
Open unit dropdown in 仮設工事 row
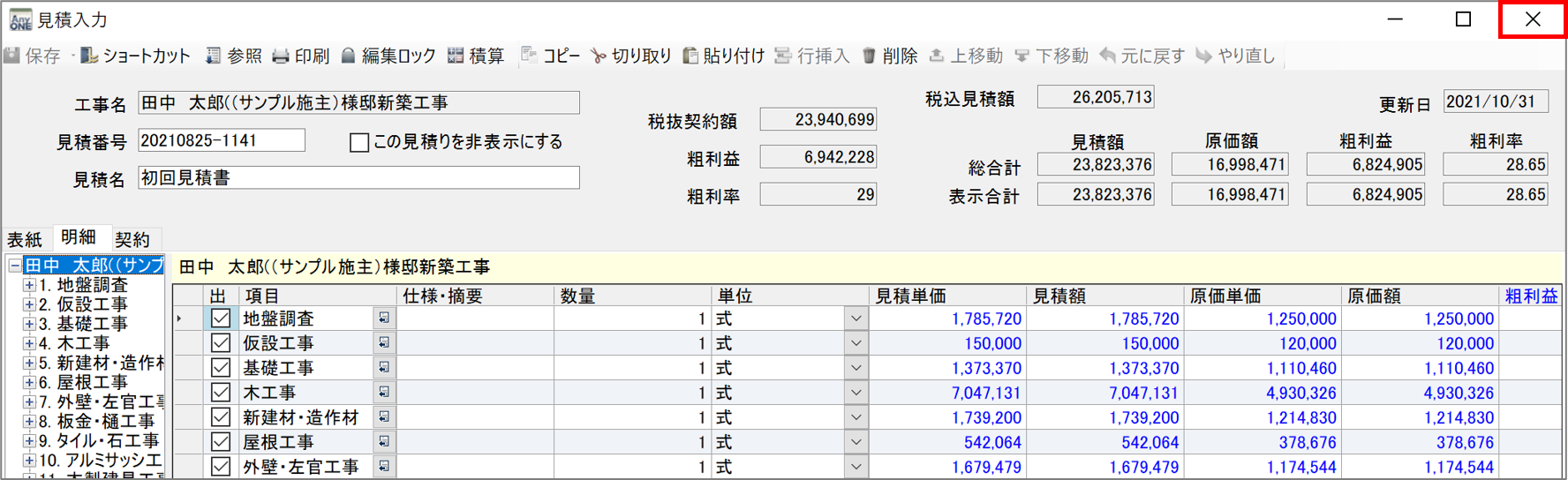pyautogui.click(x=856, y=343)
